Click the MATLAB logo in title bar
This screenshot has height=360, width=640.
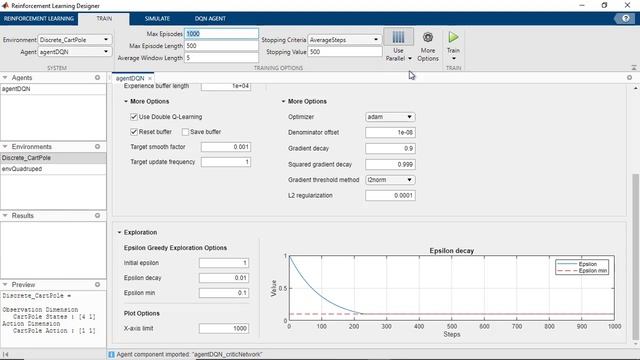tap(5, 5)
